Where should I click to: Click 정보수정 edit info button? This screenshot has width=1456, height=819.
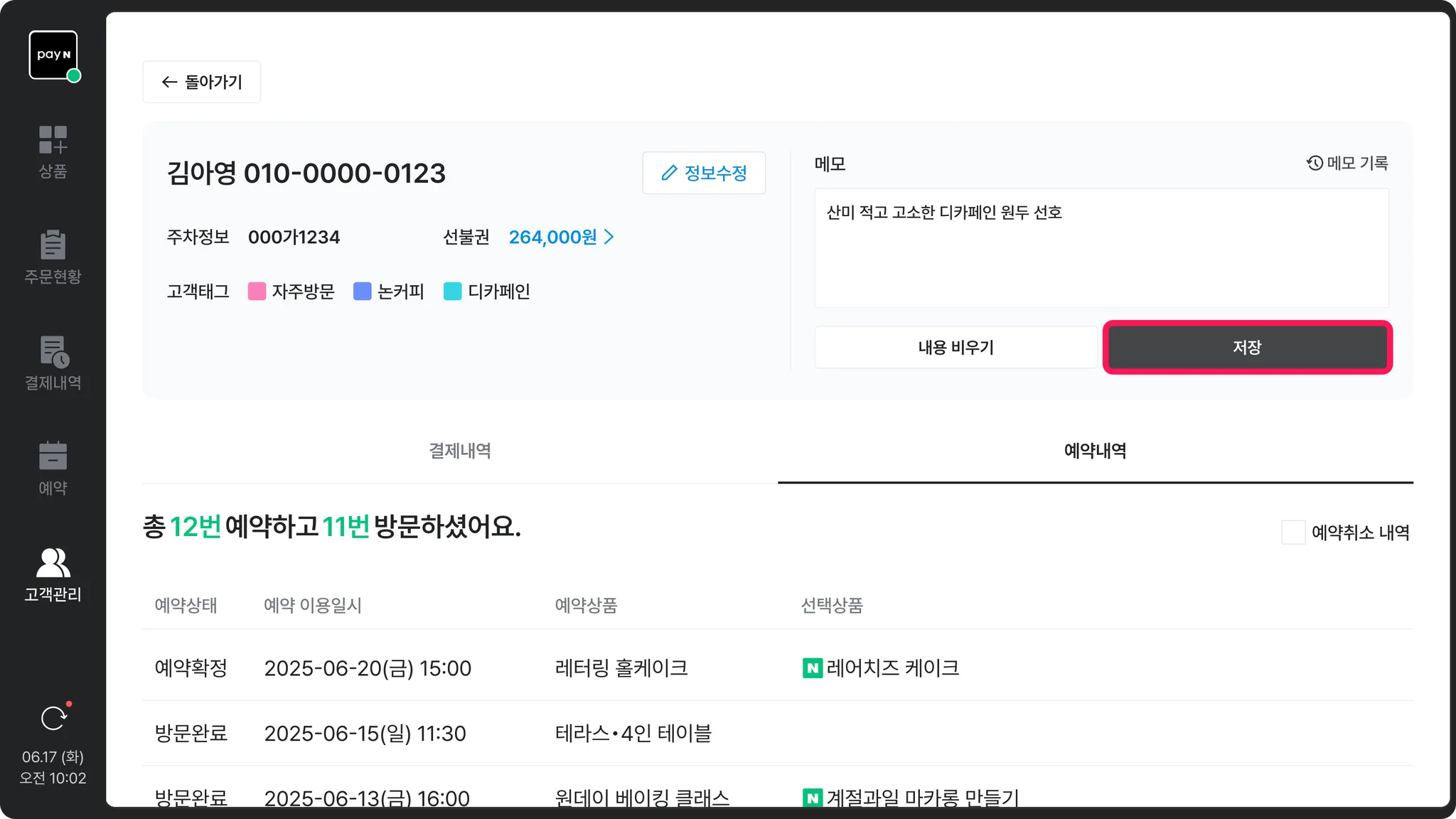[704, 173]
